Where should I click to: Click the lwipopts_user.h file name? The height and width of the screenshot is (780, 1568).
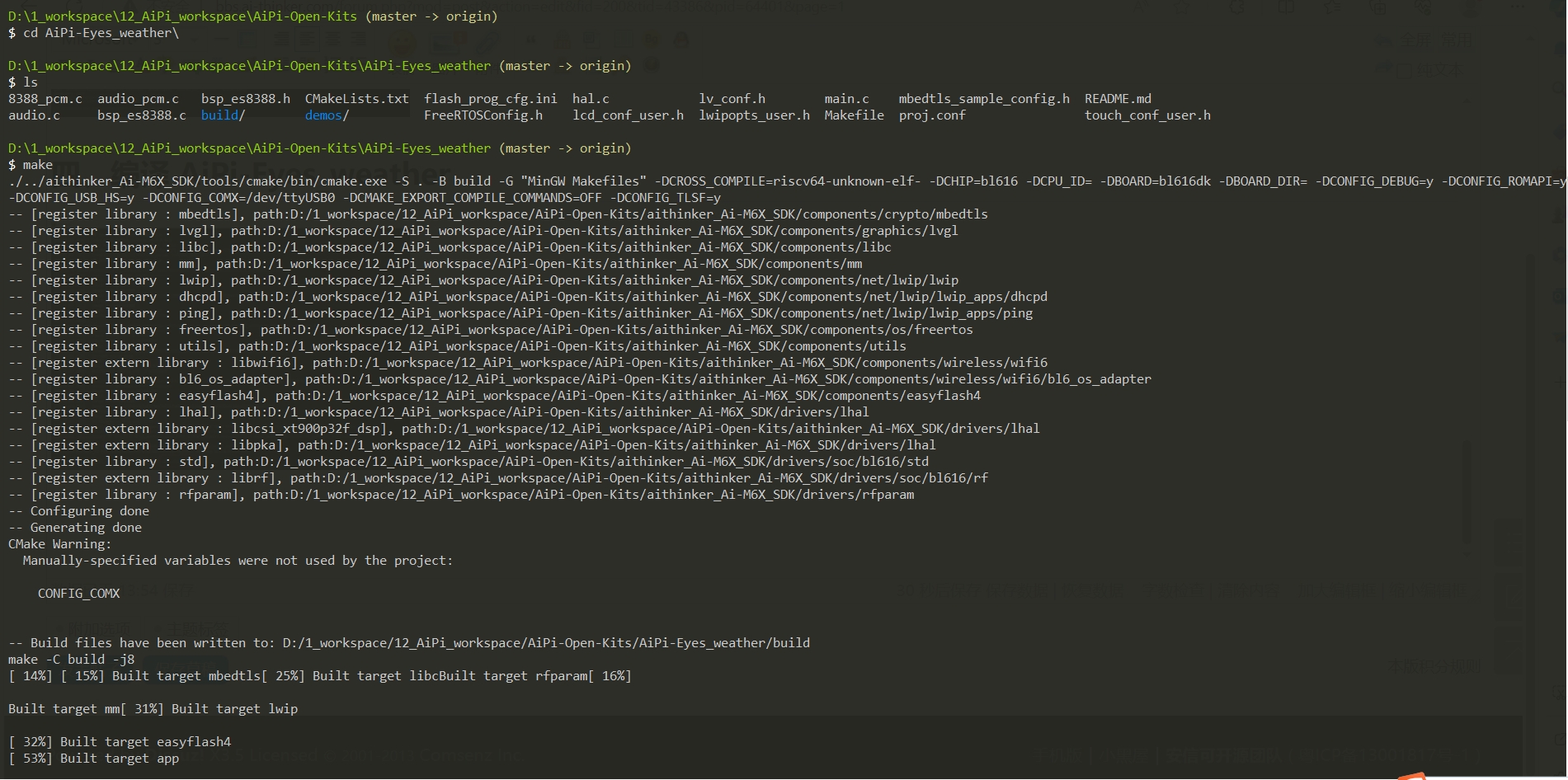click(755, 115)
